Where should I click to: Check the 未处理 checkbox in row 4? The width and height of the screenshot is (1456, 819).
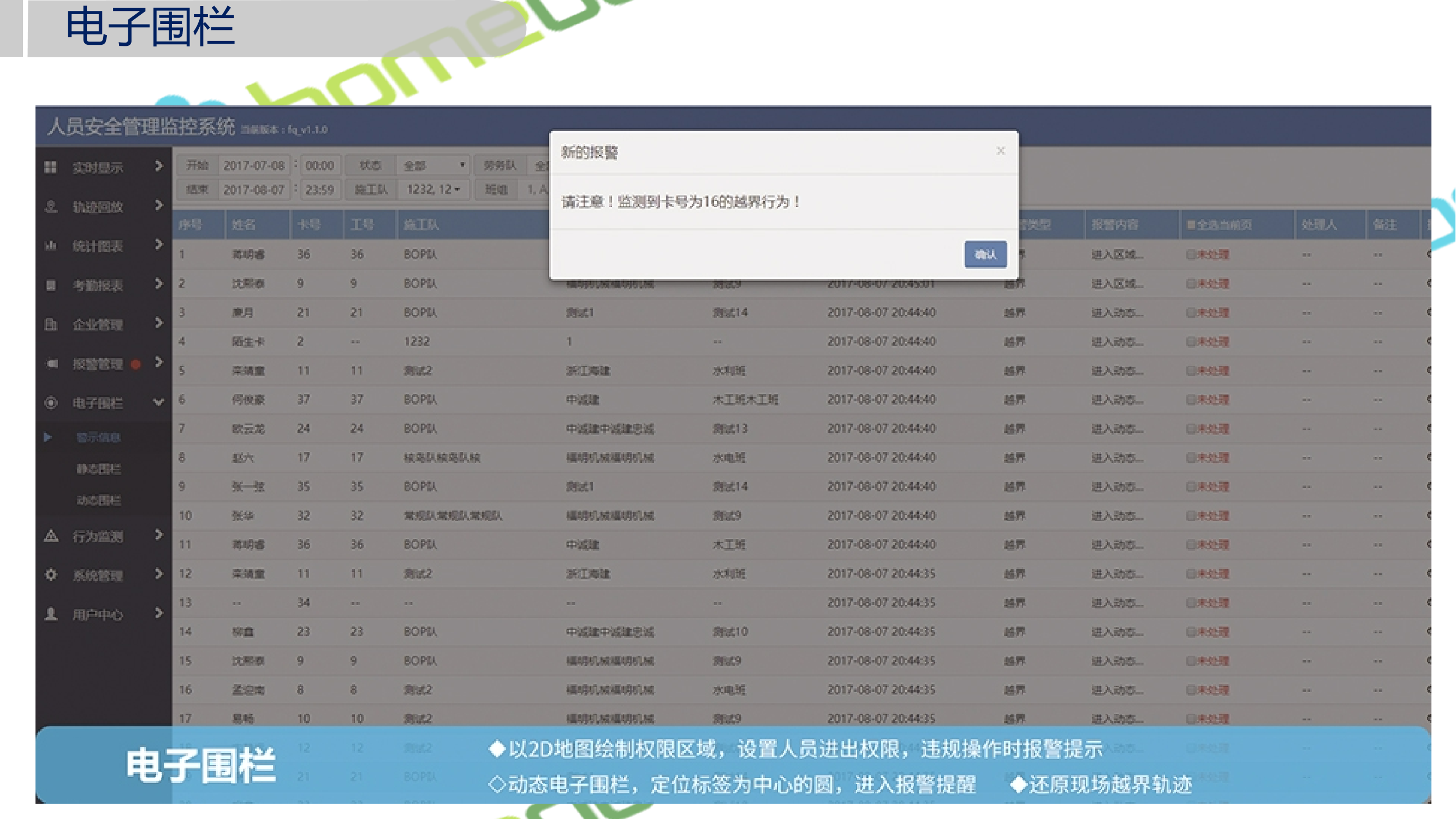click(x=1191, y=341)
